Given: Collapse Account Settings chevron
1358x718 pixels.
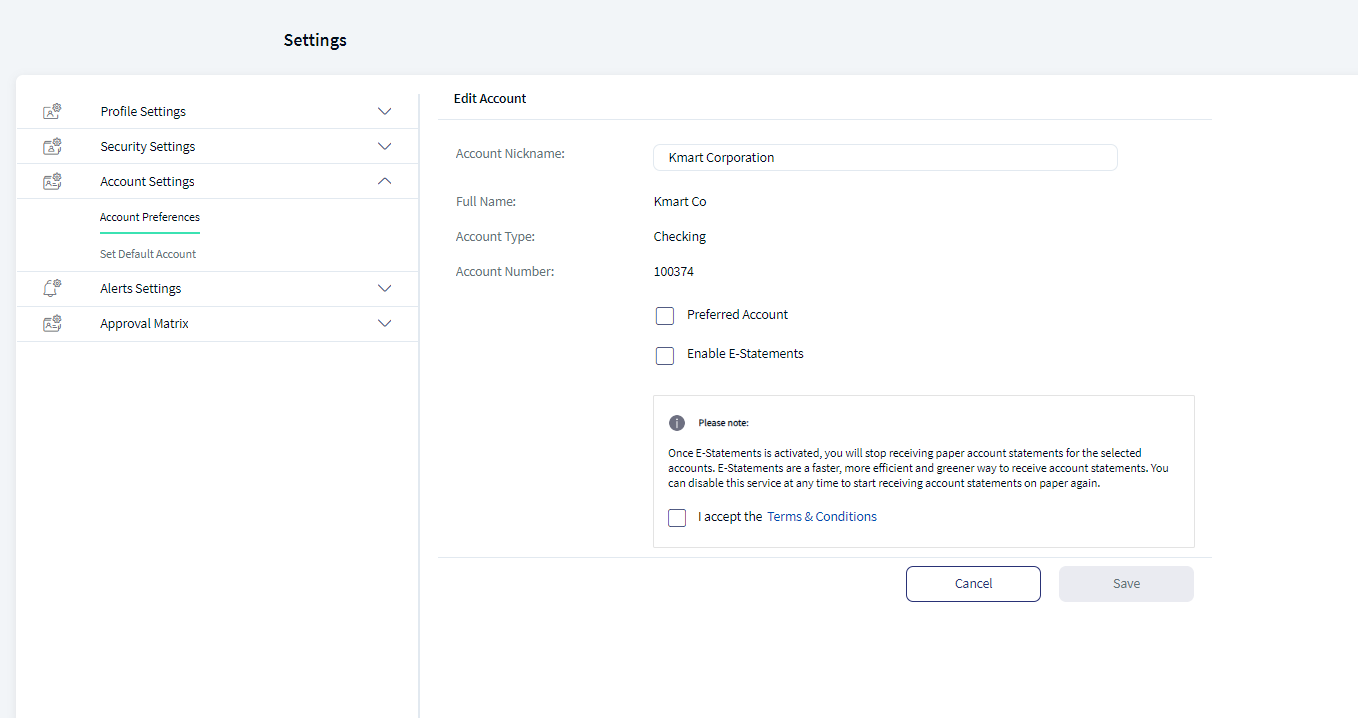Looking at the screenshot, I should (x=385, y=181).
